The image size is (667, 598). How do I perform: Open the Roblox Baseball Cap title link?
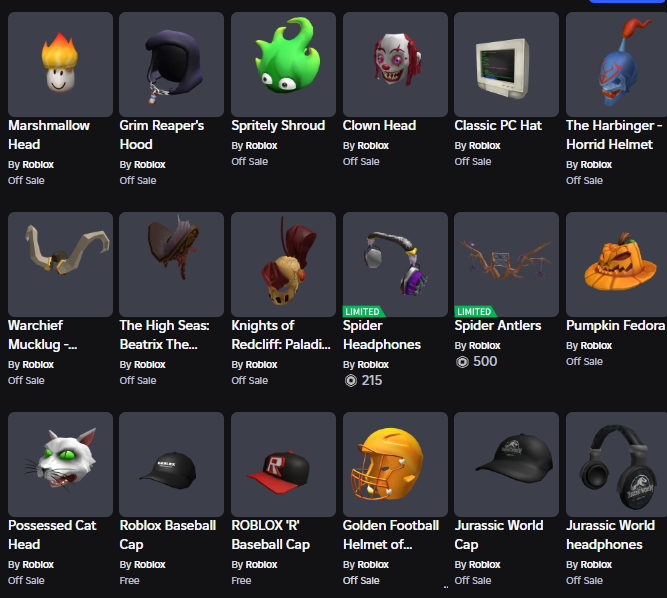(168, 535)
